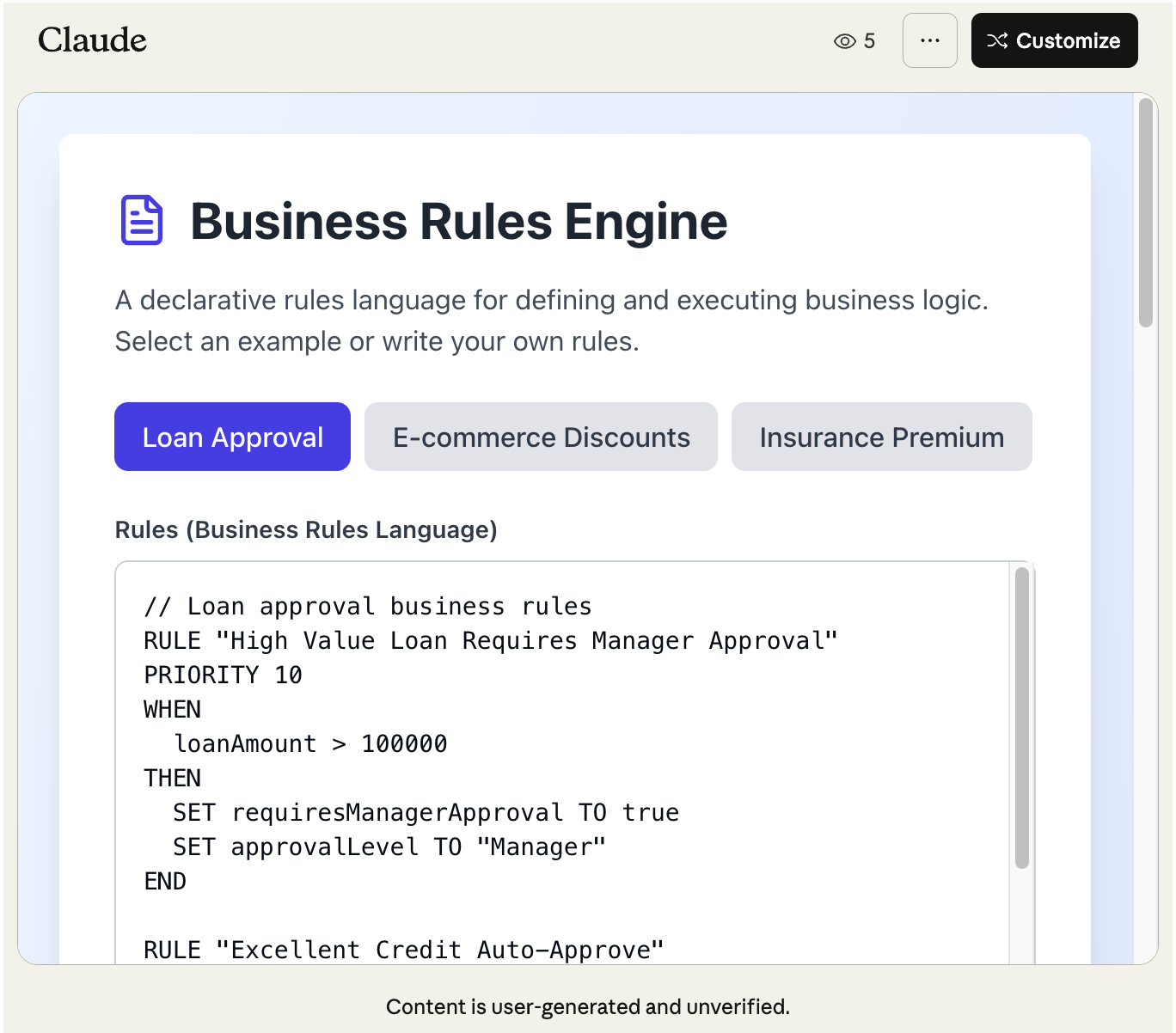Click the shuffle icon in Customize
Image resolution: width=1176 pixels, height=1033 pixels.
click(997, 40)
